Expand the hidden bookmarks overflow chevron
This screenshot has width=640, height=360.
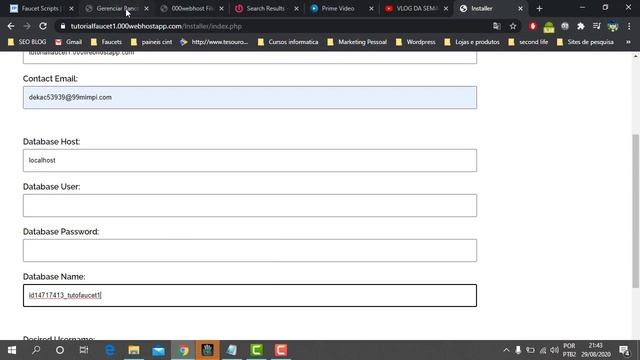pyautogui.click(x=628, y=42)
